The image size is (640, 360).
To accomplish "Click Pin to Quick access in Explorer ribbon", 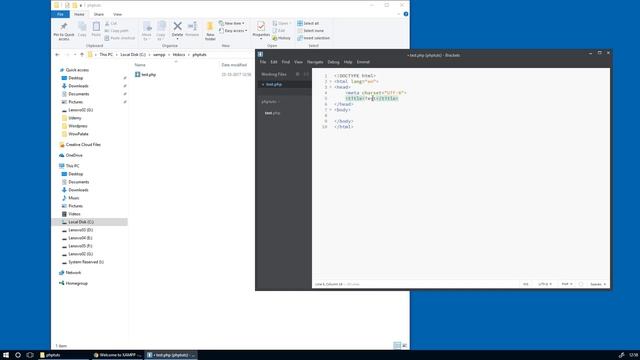I will [64, 31].
